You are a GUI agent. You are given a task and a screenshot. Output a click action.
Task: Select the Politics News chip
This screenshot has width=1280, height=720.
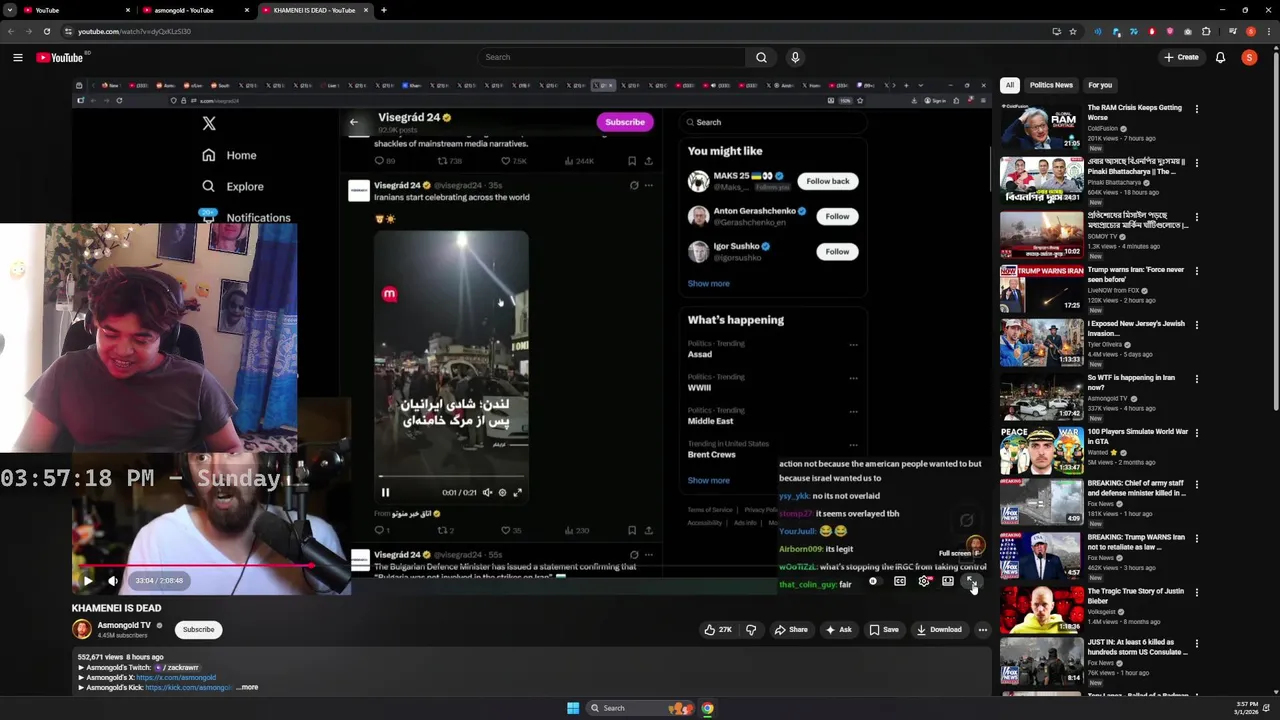[x=1051, y=85]
